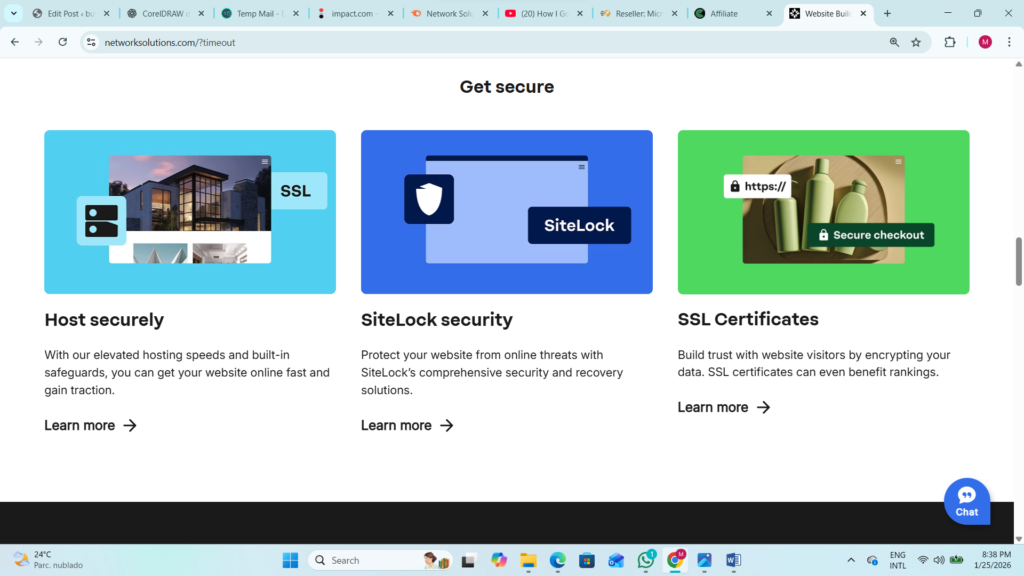Screen dimensions: 1024x576
Task: Launch Microsoft Word from taskbar
Action: click(733, 560)
